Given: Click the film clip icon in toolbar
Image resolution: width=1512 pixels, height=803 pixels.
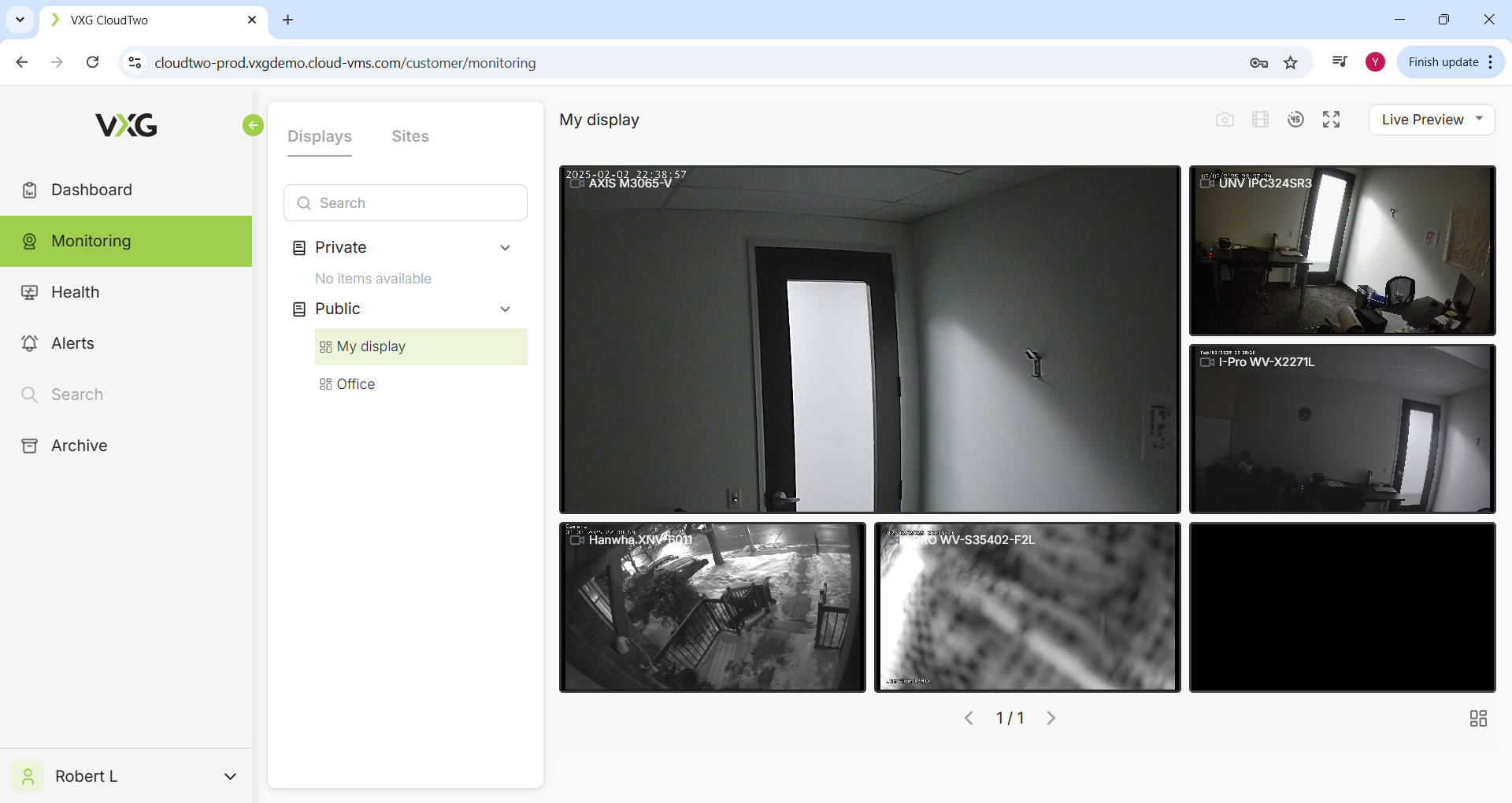Looking at the screenshot, I should coord(1260,120).
